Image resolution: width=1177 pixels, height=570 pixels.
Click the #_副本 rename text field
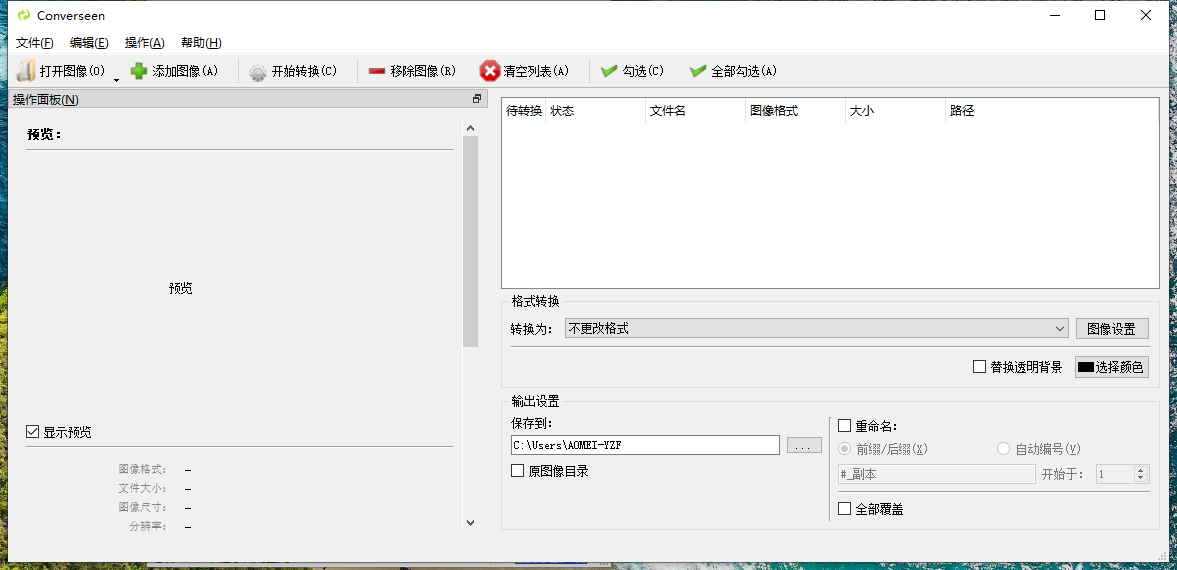pos(936,474)
